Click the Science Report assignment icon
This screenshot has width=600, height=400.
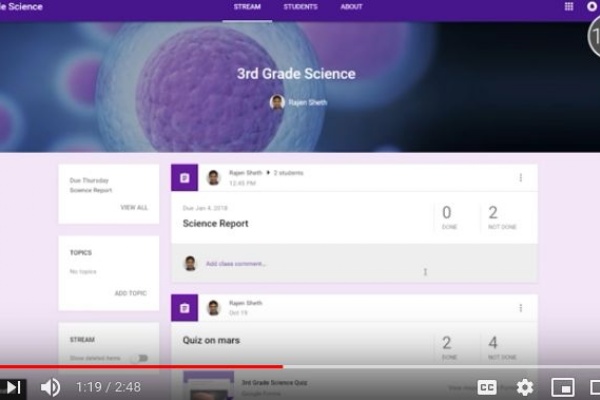tap(184, 178)
